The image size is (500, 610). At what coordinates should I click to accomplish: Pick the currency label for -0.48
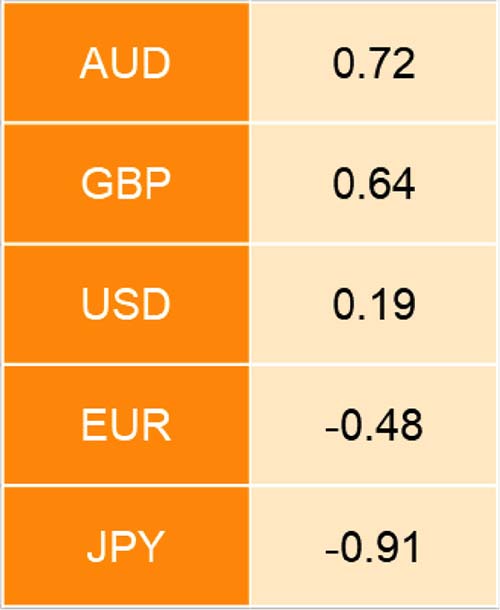coord(126,425)
